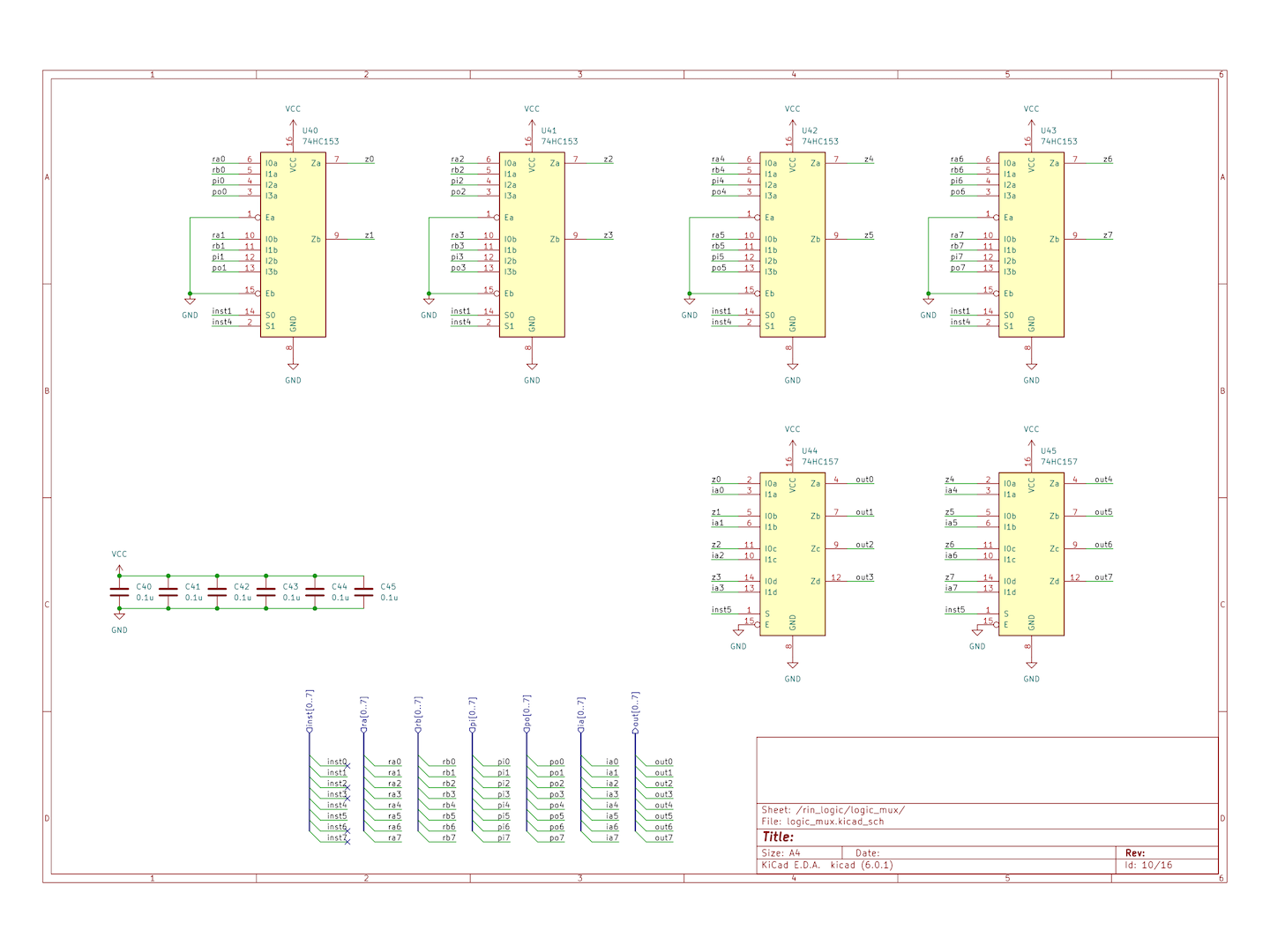Click the Id: 10/16 page number field
The width and height of the screenshot is (1270, 952).
tap(1148, 866)
